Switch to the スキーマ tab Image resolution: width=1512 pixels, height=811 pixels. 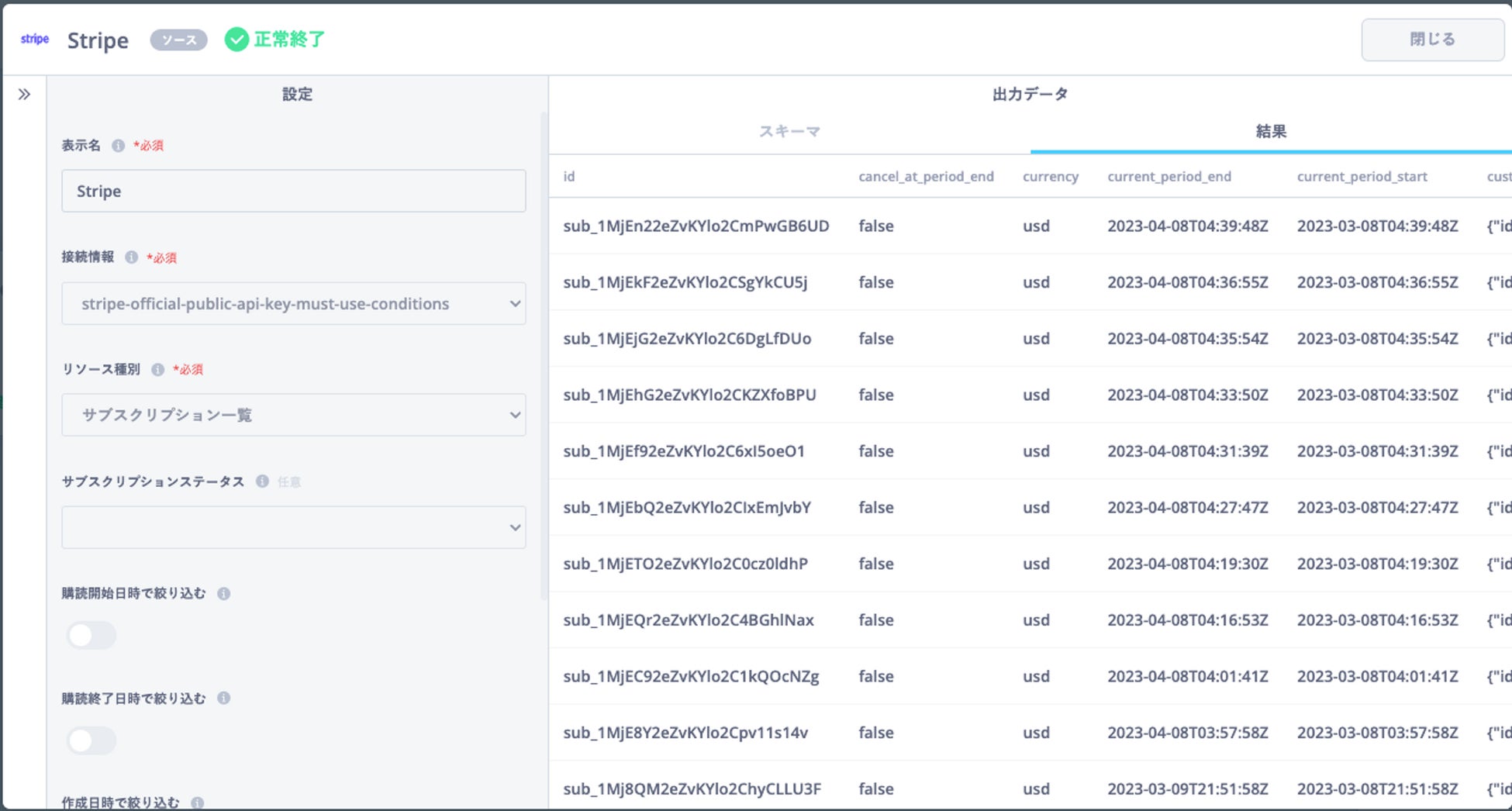pos(789,132)
